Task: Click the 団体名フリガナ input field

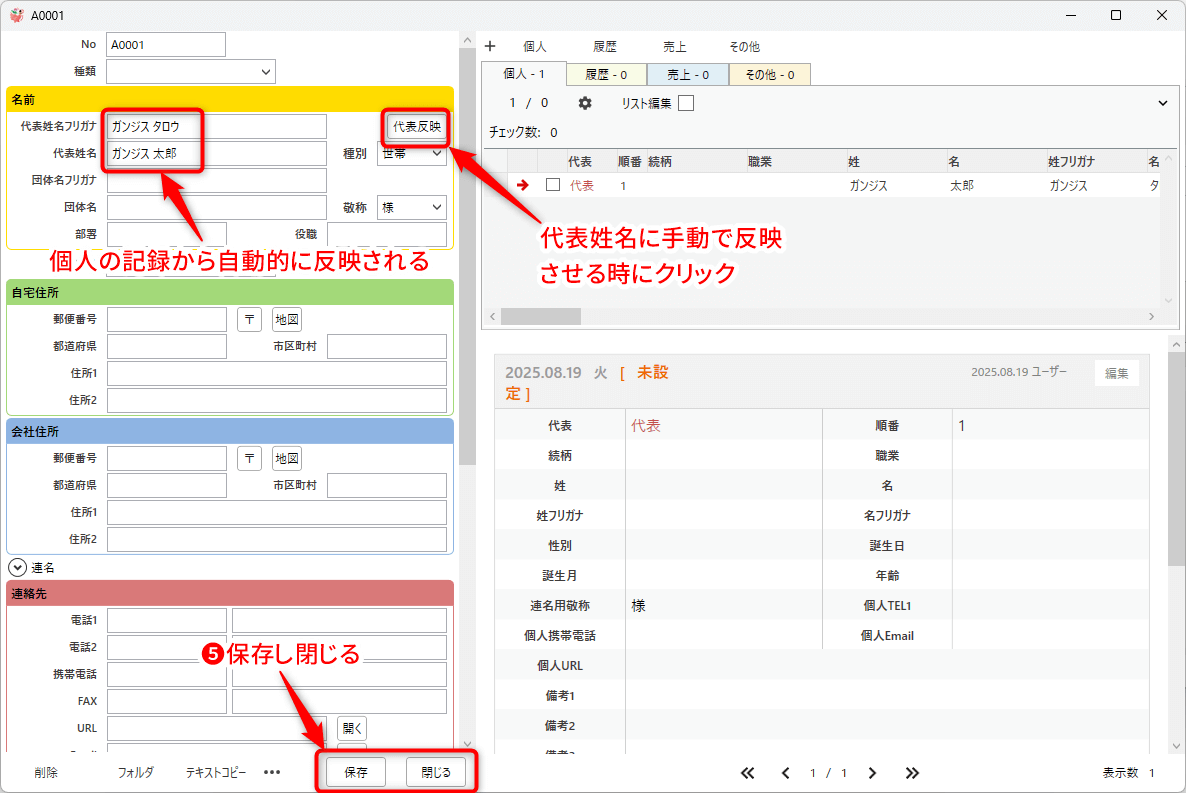Action: [216, 180]
